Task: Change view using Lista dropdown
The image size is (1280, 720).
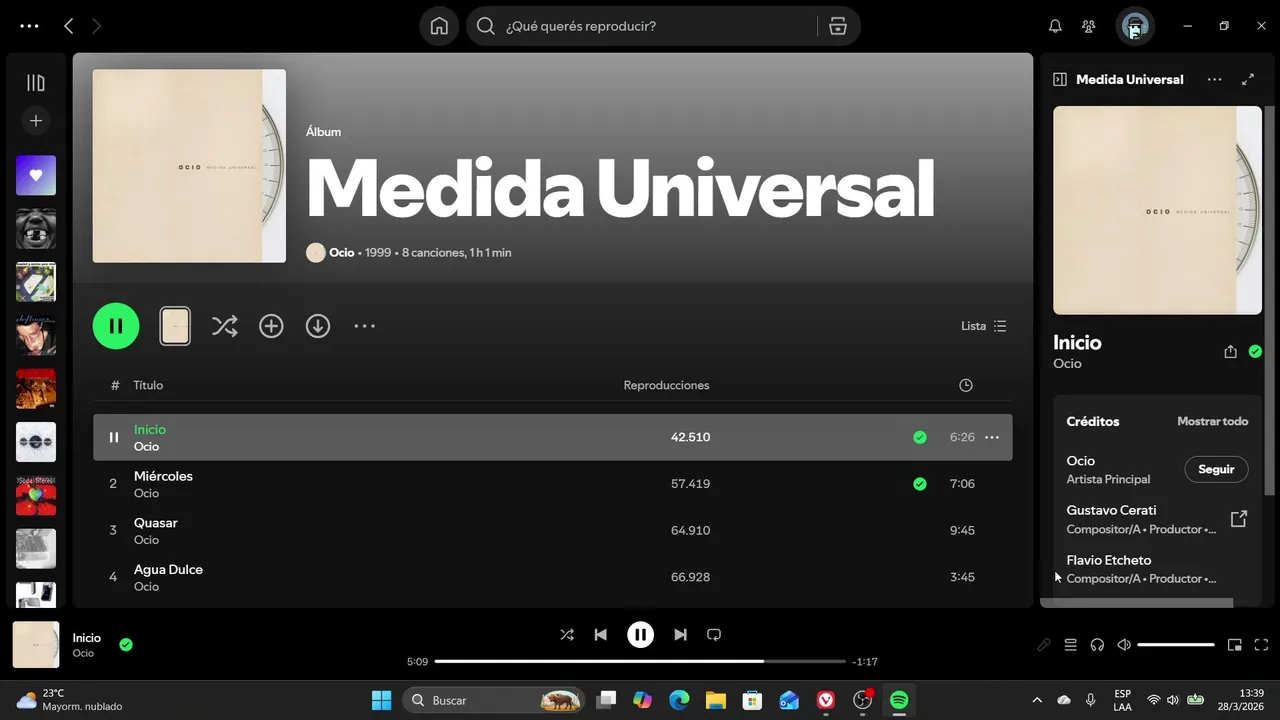Action: pyautogui.click(x=984, y=326)
